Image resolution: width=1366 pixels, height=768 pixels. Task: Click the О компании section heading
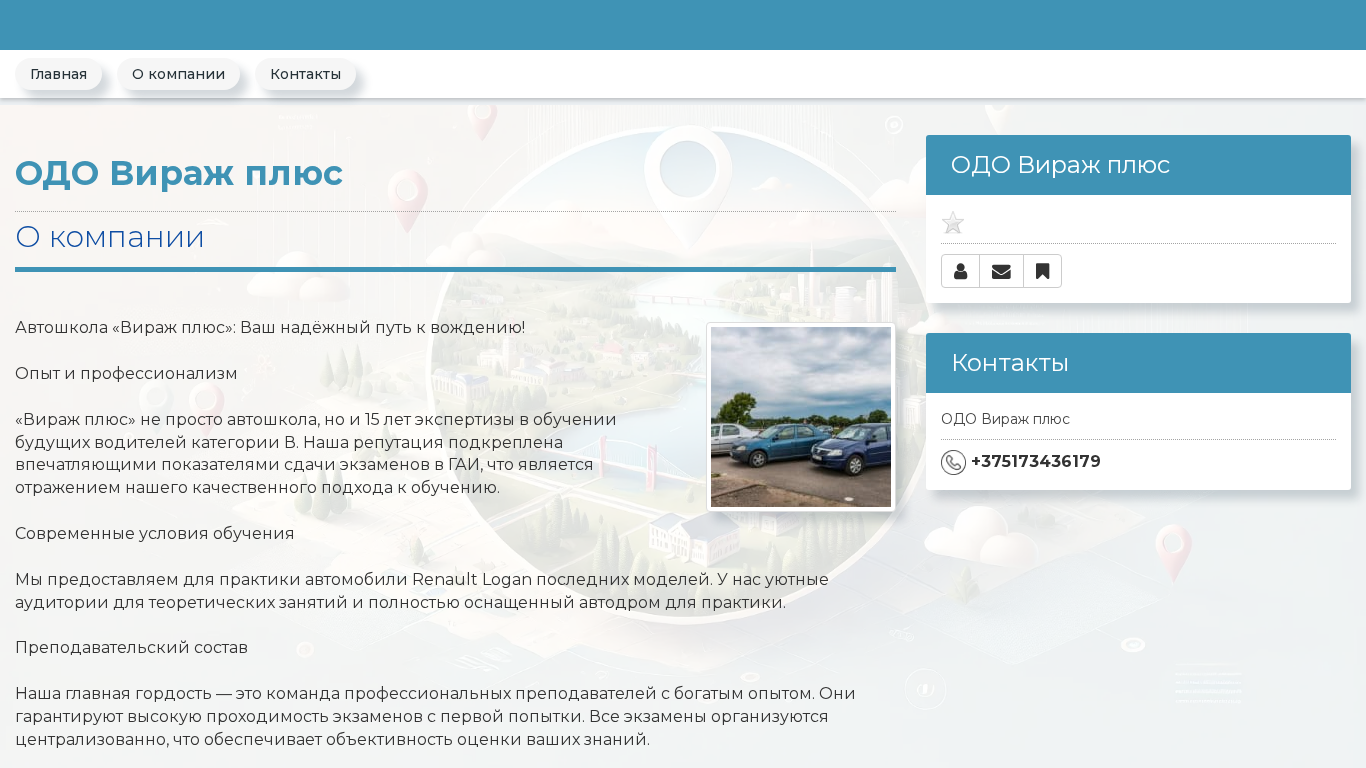(110, 237)
